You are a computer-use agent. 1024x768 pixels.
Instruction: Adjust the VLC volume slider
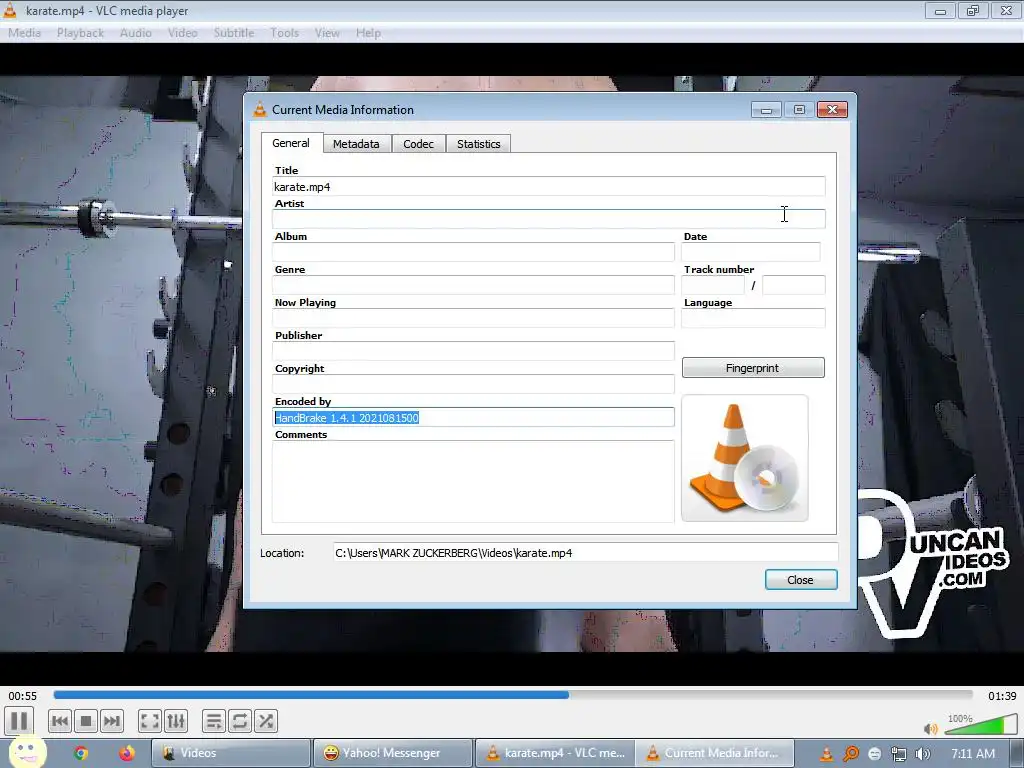980,726
